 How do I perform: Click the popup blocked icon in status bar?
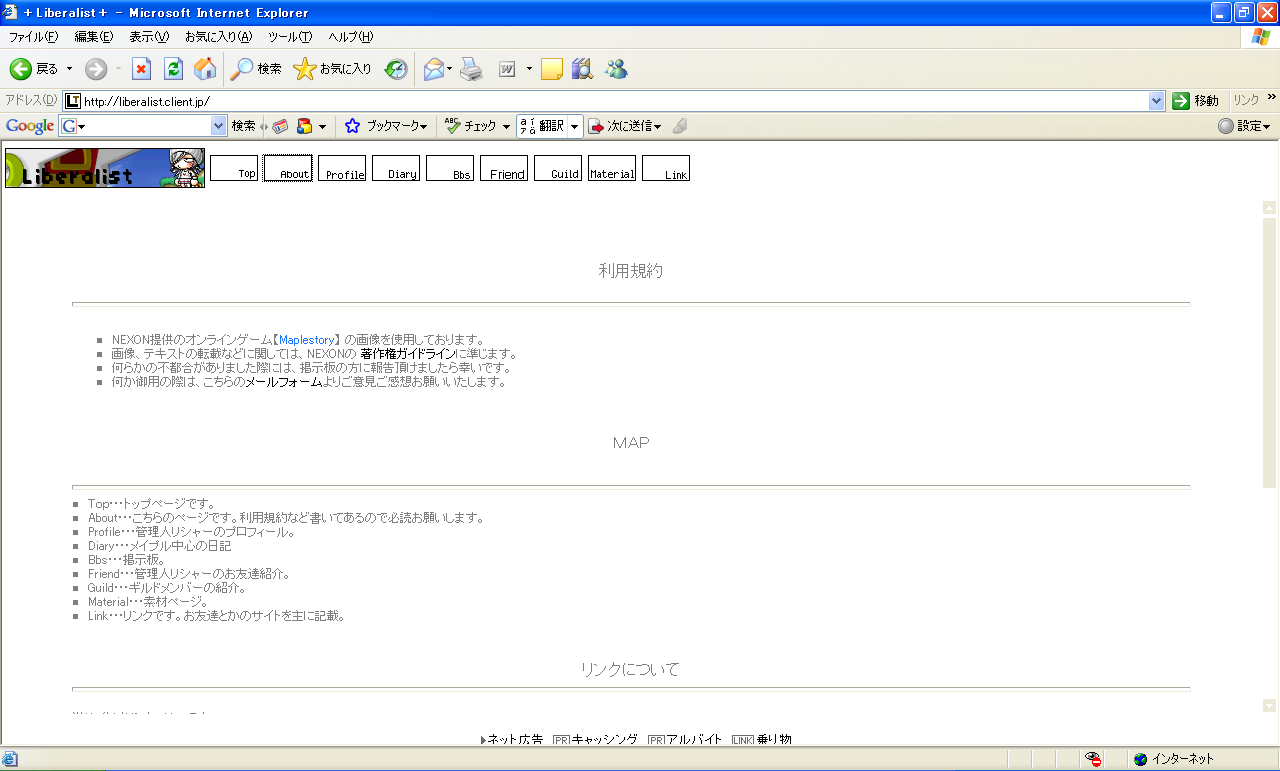tap(1094, 759)
